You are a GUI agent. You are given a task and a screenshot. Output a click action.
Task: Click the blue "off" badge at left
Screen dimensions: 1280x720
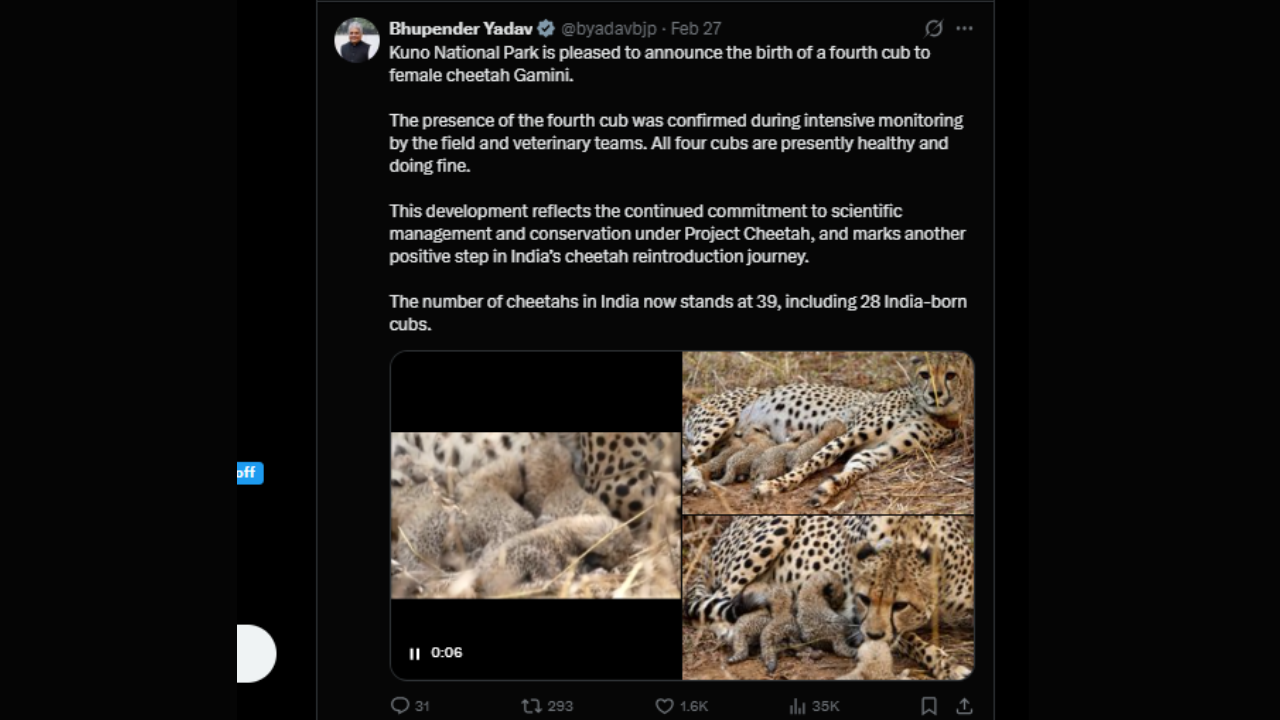(249, 473)
